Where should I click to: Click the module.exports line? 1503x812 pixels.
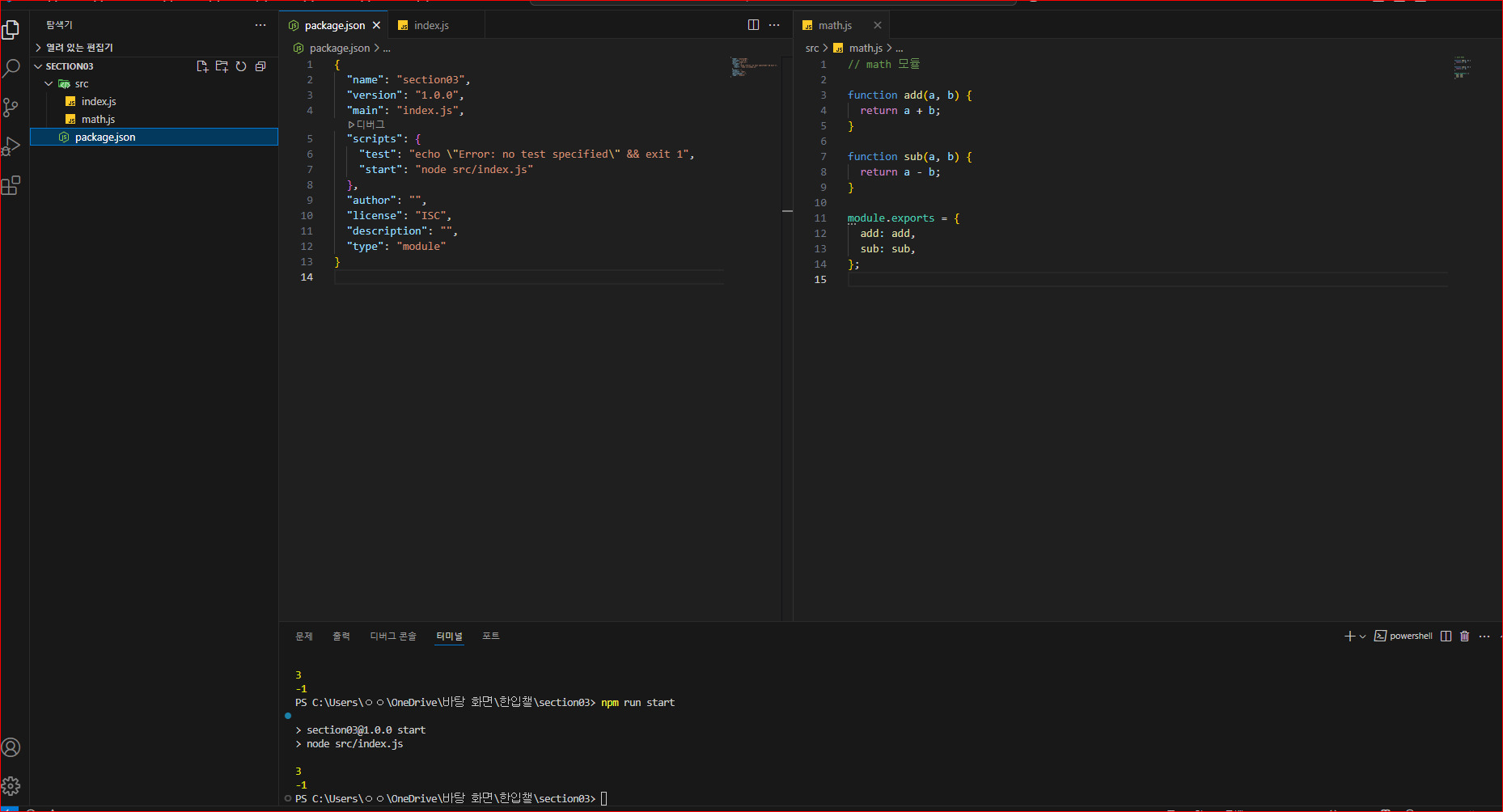[x=904, y=218]
